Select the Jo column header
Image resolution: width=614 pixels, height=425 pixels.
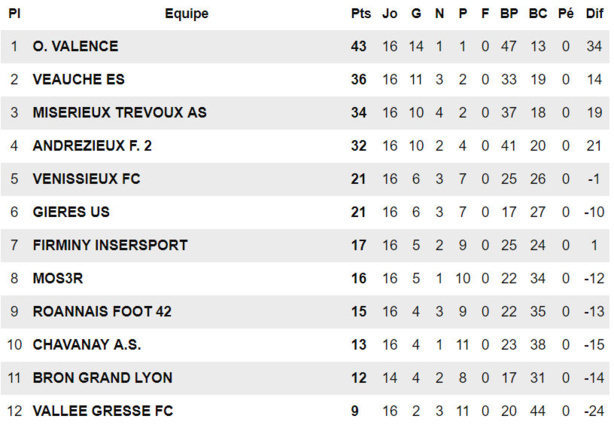[390, 14]
